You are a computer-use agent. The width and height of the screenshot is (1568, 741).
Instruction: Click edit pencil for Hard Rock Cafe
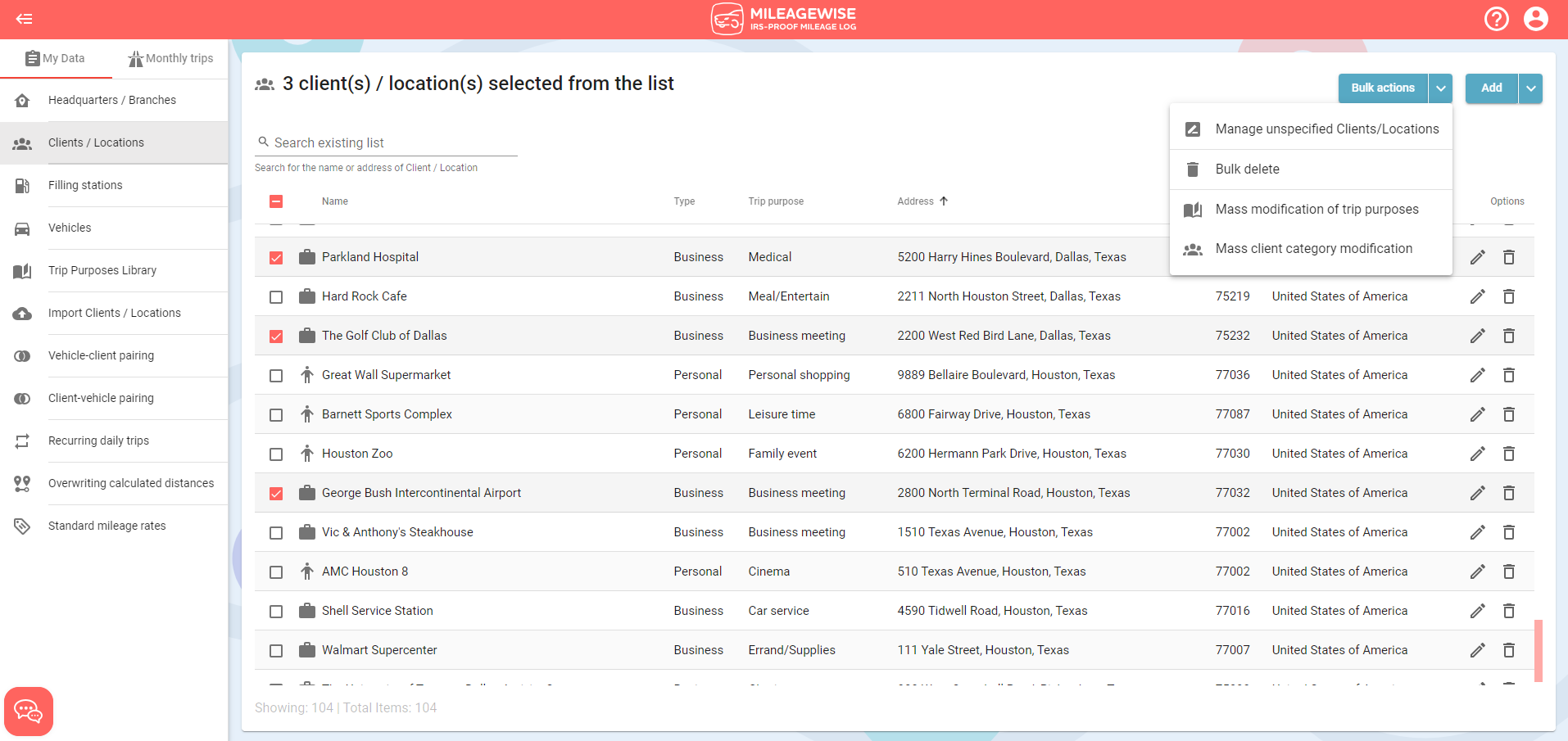[1477, 296]
